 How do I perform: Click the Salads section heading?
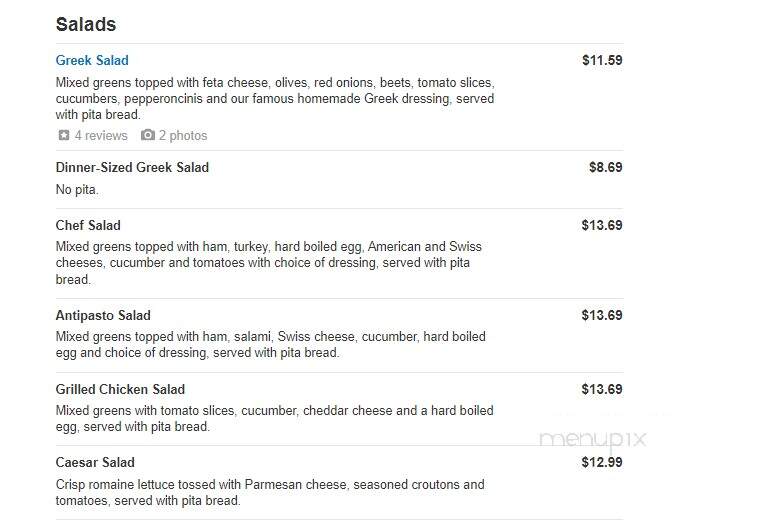coord(86,24)
